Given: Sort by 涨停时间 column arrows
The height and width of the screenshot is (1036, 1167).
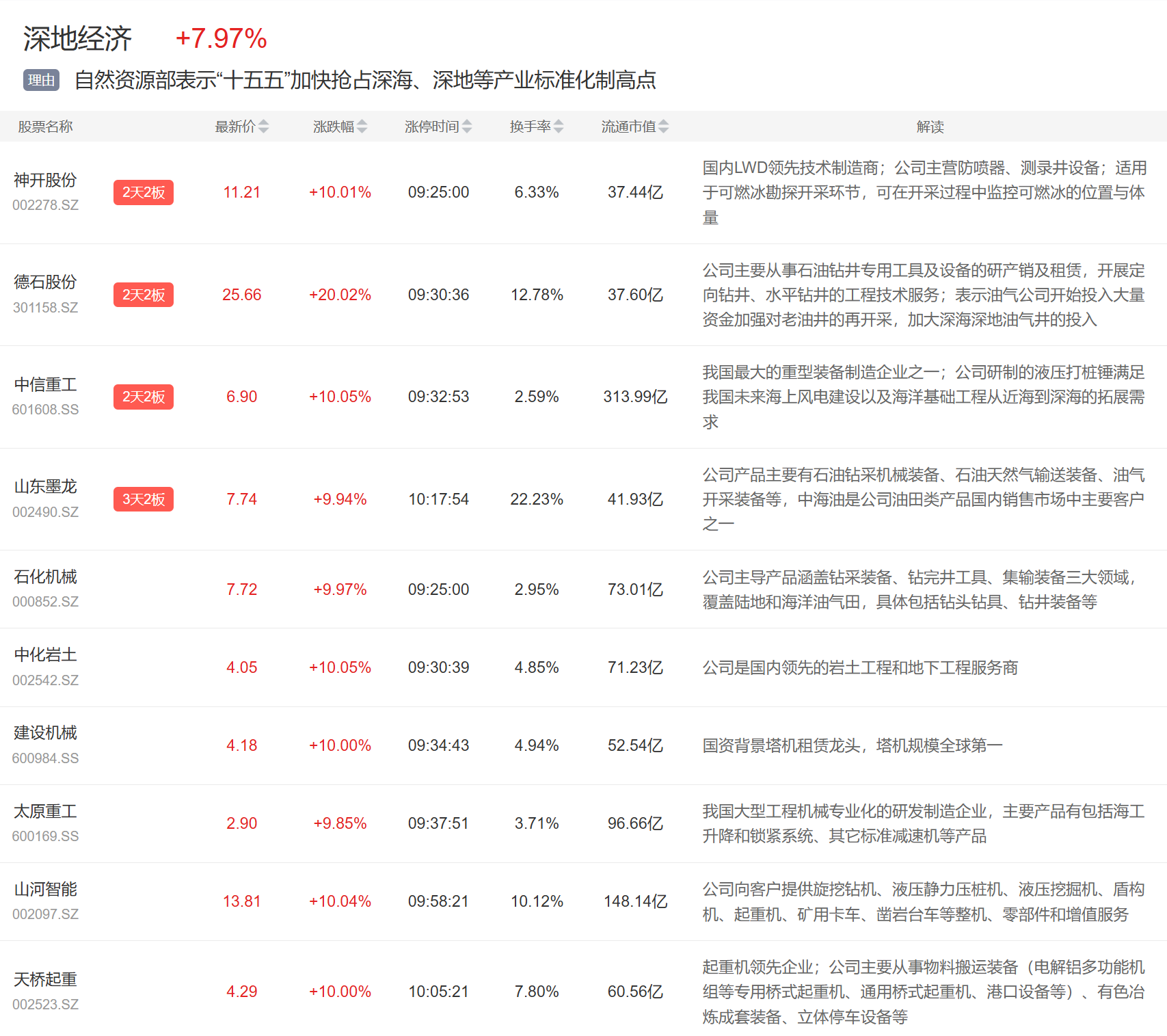Looking at the screenshot, I should (x=466, y=127).
